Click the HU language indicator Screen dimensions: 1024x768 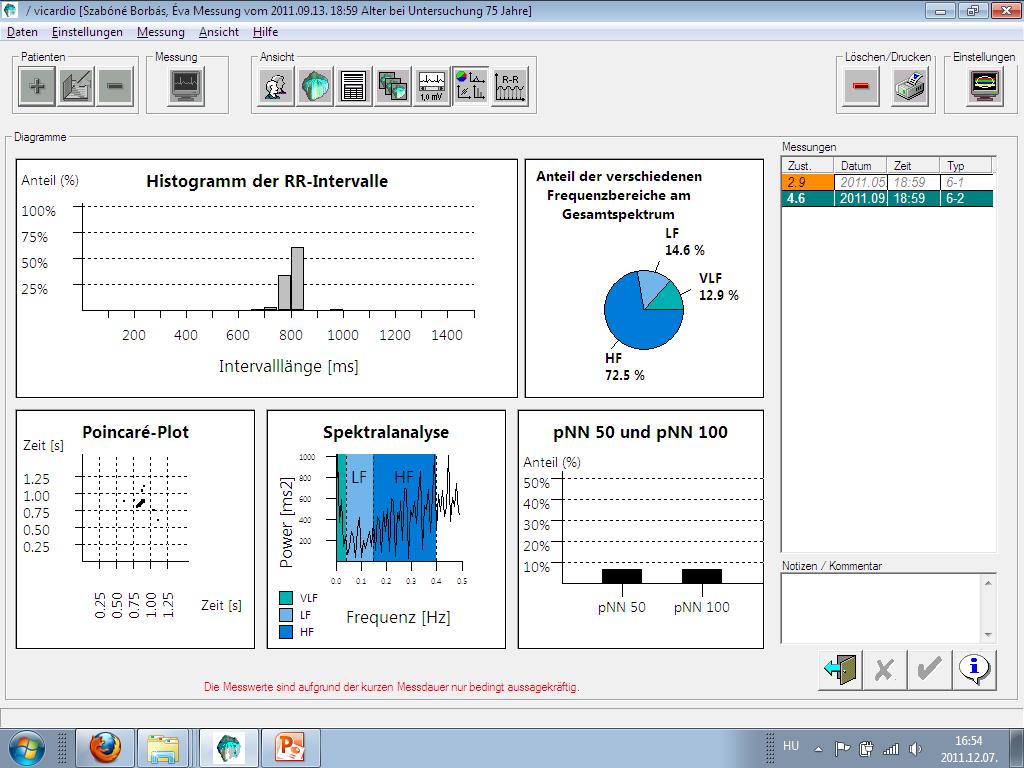click(791, 746)
